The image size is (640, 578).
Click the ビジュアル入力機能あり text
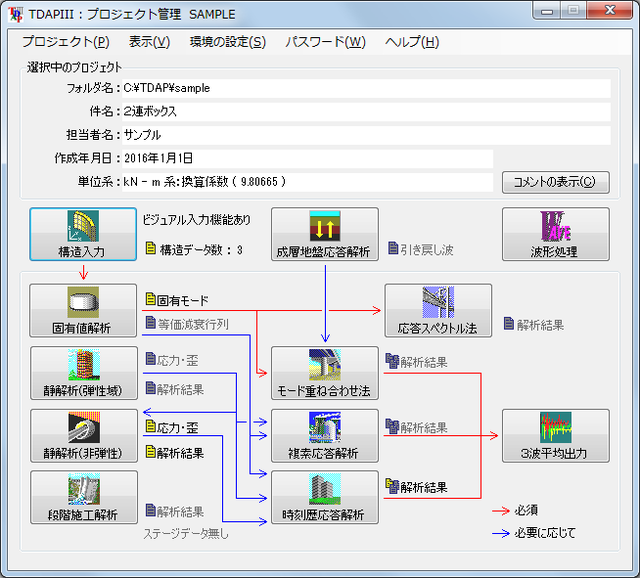[x=196, y=220]
